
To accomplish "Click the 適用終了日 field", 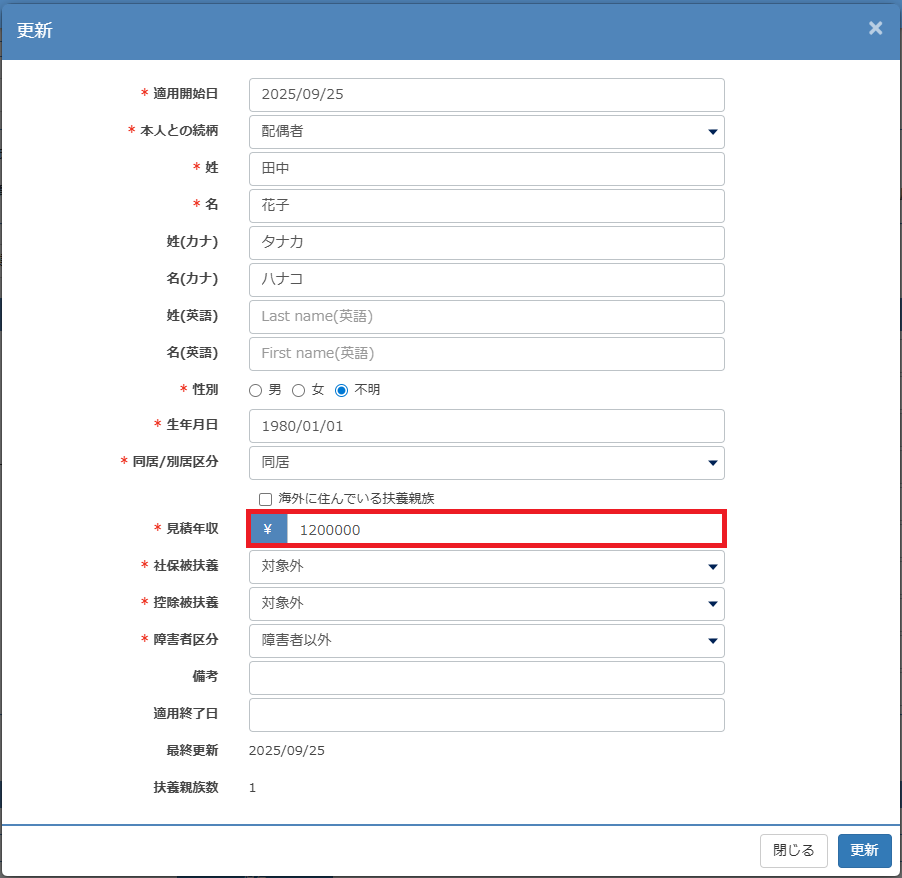I will point(486,714).
